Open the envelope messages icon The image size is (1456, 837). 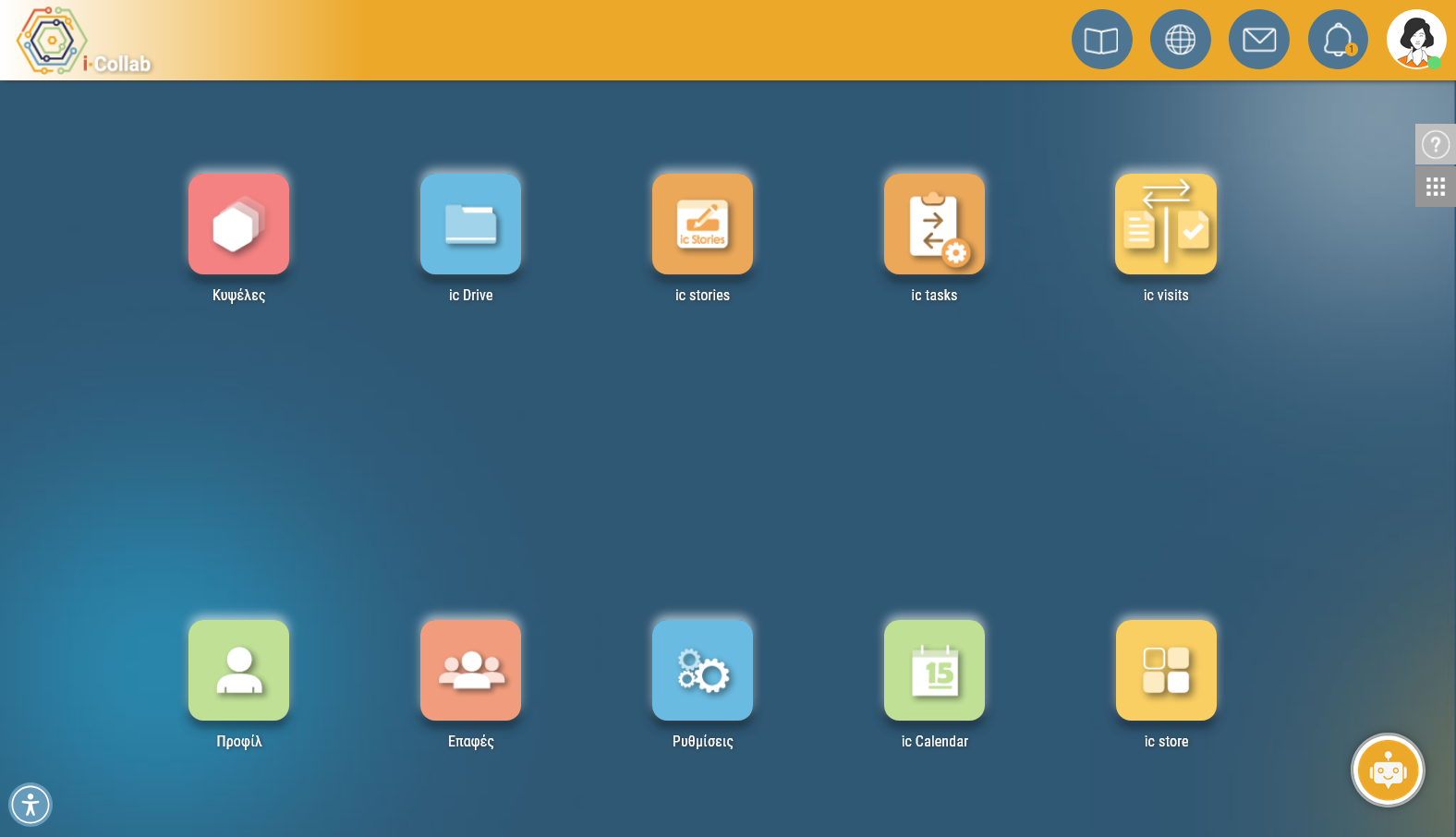point(1258,40)
